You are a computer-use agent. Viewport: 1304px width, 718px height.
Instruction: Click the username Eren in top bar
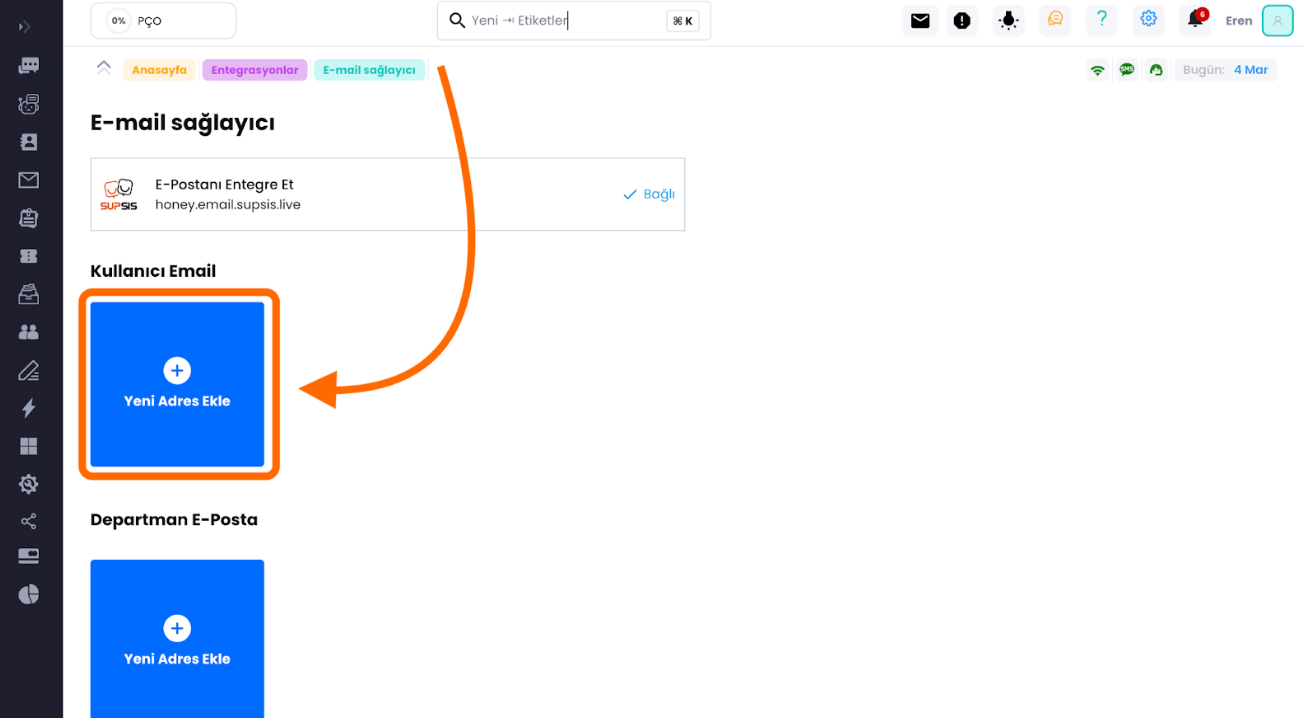pos(1239,21)
